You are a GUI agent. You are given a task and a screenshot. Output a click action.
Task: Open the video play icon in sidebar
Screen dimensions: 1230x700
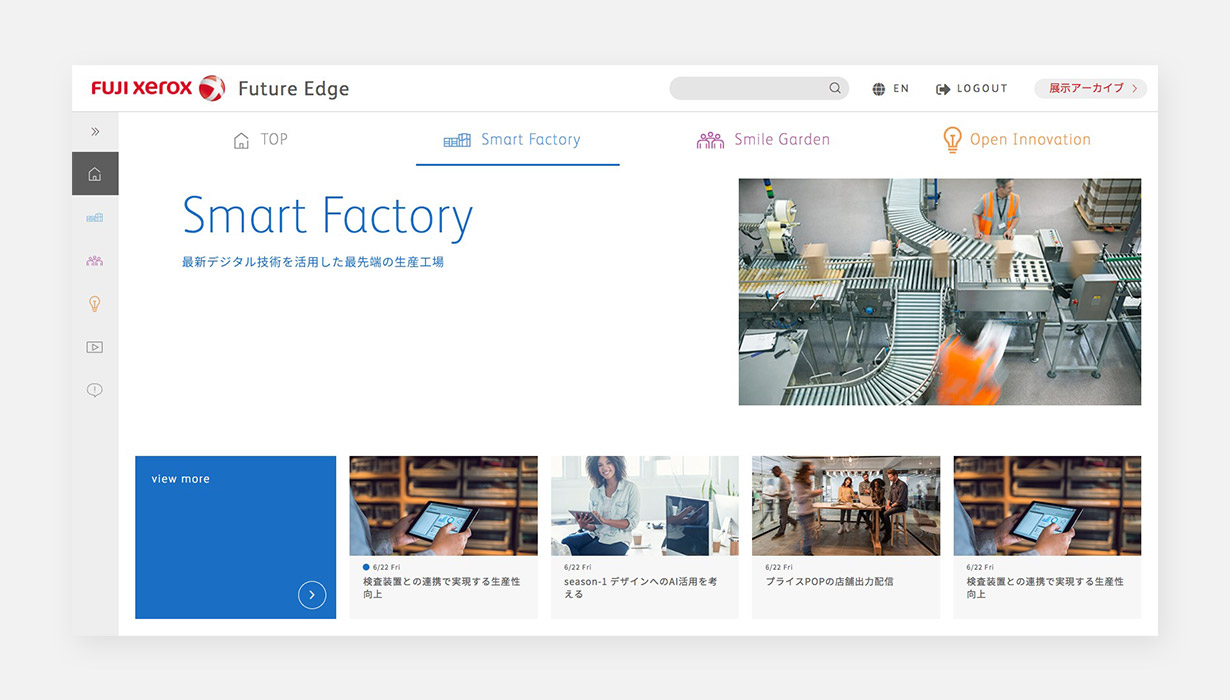click(x=95, y=347)
